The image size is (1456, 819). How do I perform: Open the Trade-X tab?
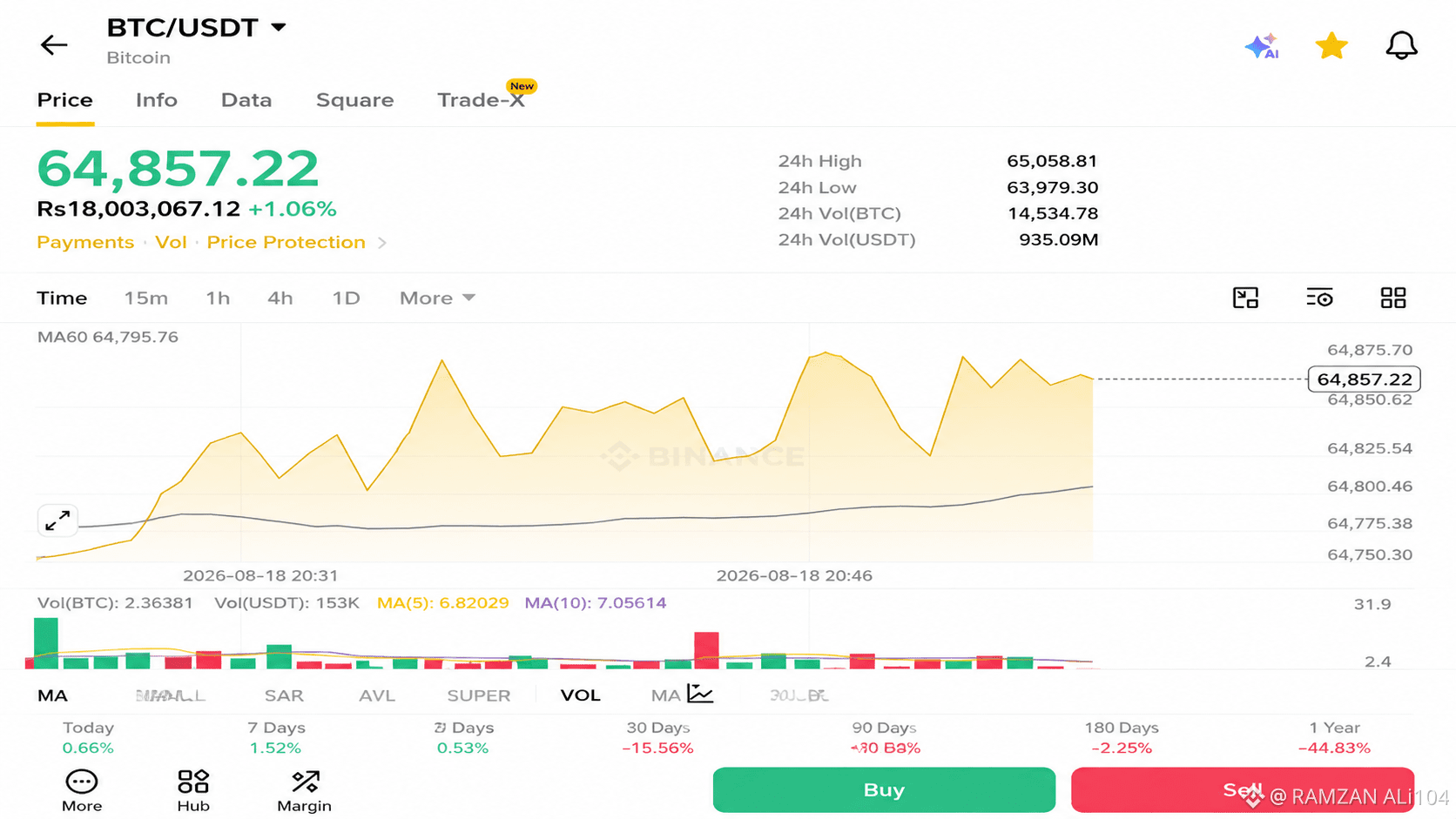click(482, 100)
